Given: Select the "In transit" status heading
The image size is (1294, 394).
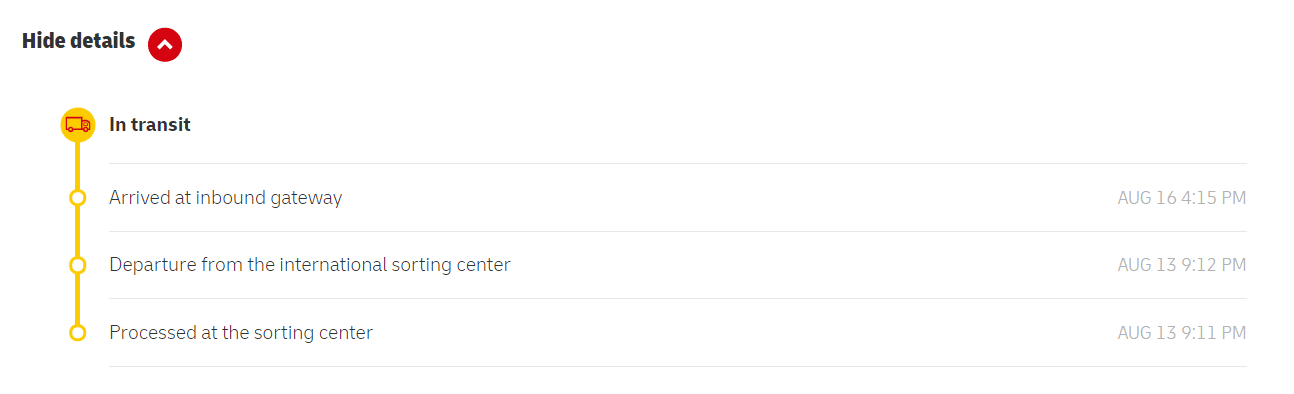Looking at the screenshot, I should point(150,125).
